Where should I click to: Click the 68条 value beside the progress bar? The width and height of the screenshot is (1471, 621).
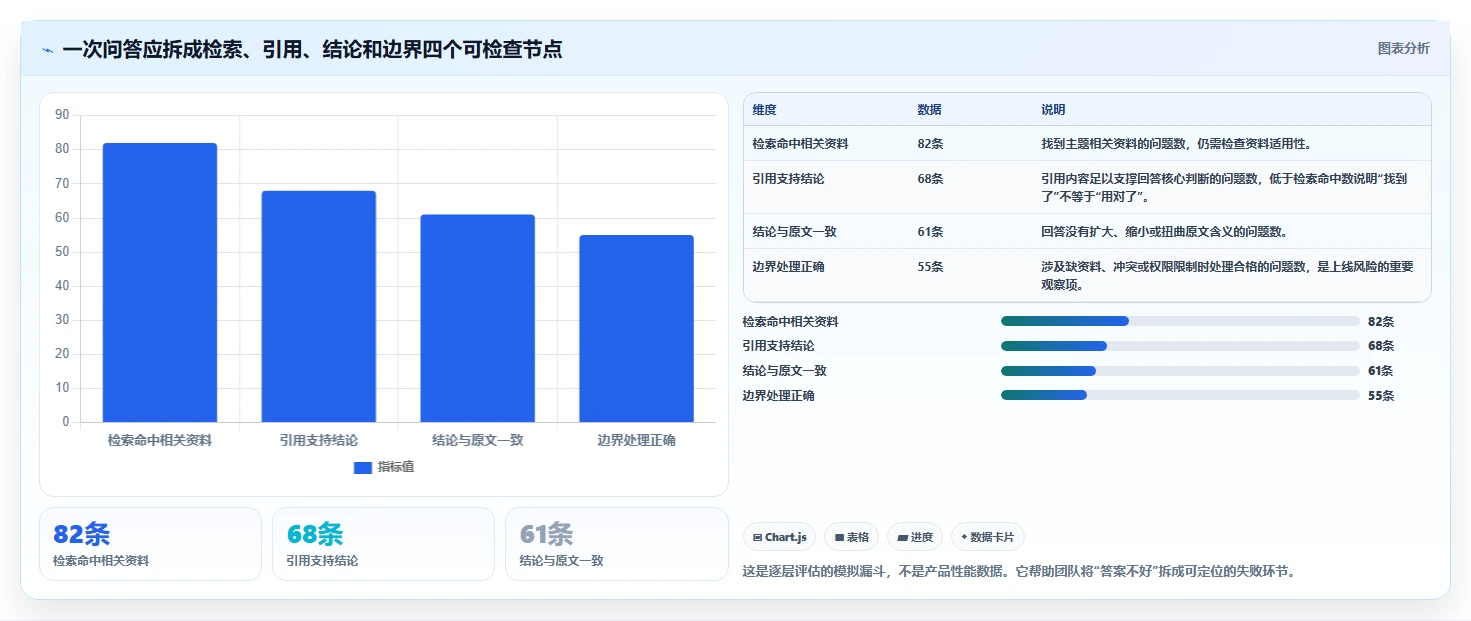(1381, 346)
